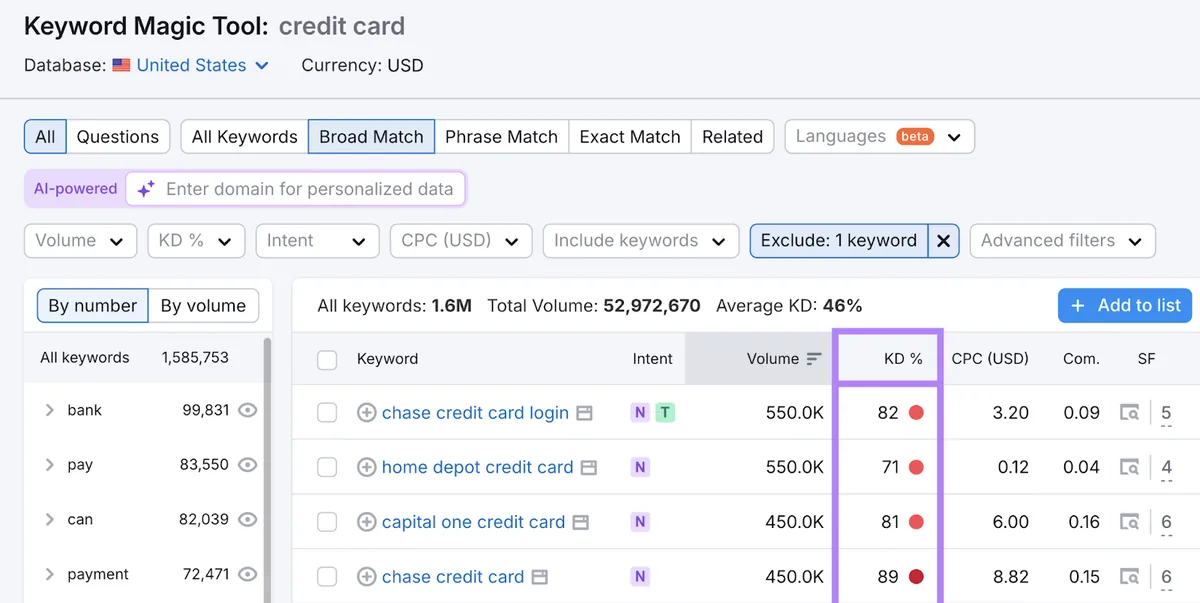Click the Volume sort icon in table header

[814, 359]
